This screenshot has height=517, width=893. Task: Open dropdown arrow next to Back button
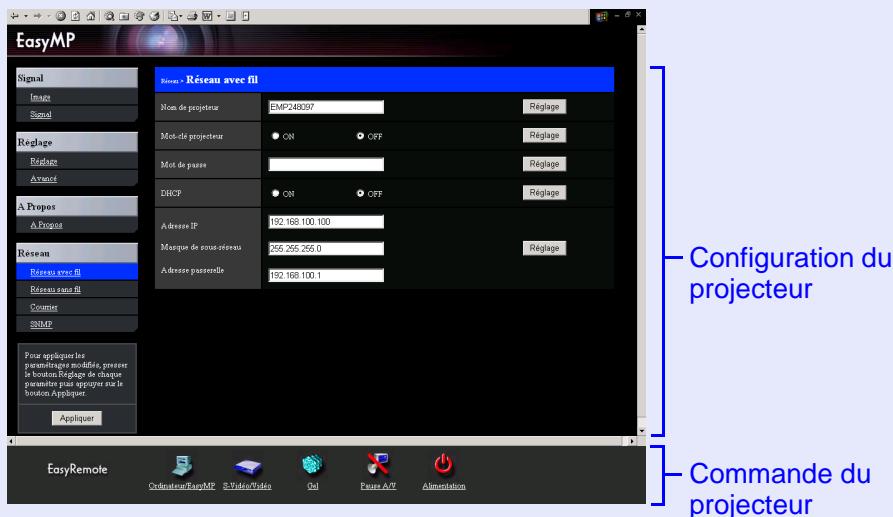(26, 16)
